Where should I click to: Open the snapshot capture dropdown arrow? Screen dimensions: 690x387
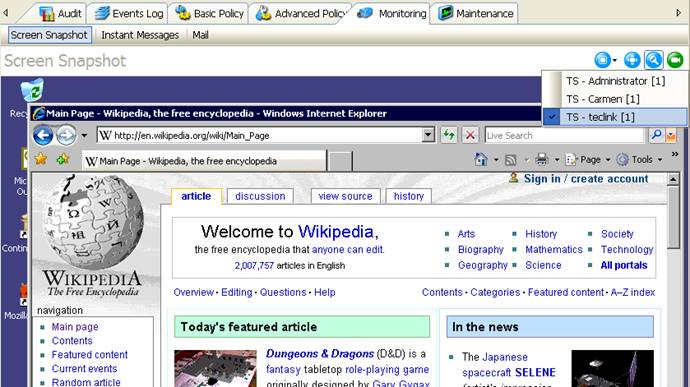(615, 60)
